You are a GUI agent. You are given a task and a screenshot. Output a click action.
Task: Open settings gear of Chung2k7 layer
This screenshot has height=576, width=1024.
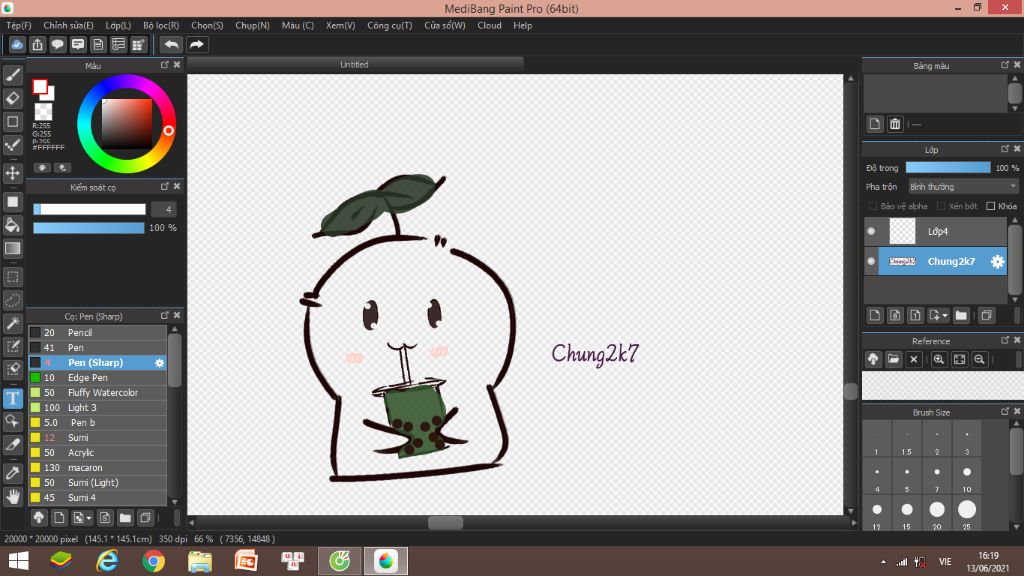997,261
